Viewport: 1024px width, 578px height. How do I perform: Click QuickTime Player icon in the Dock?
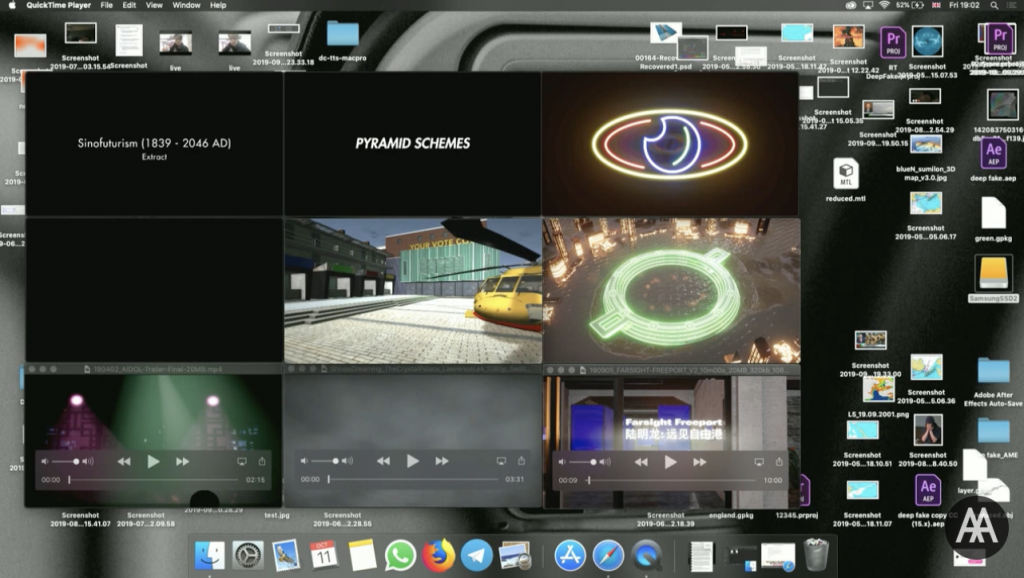coord(647,556)
